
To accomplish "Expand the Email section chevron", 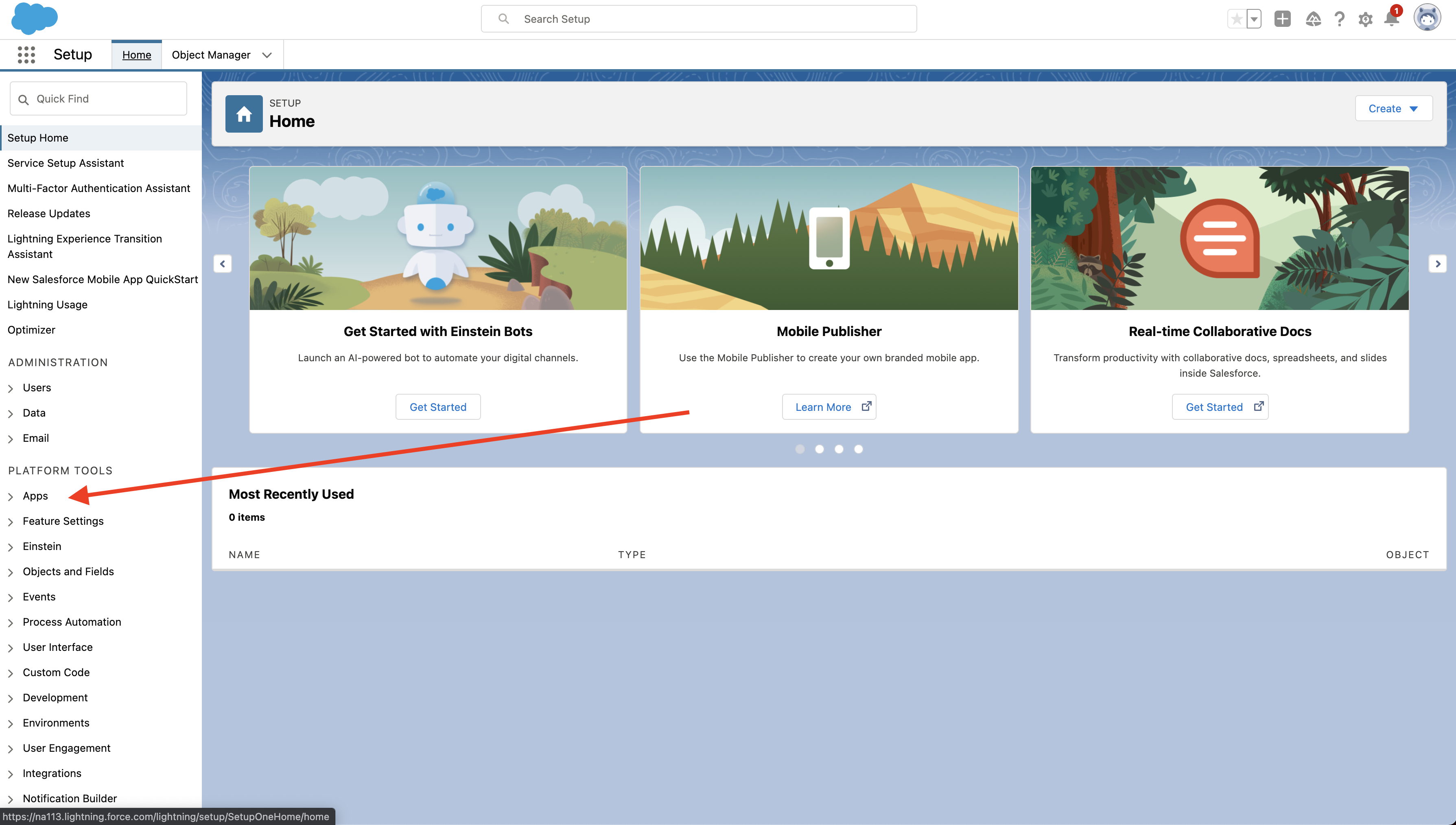I will (10, 439).
